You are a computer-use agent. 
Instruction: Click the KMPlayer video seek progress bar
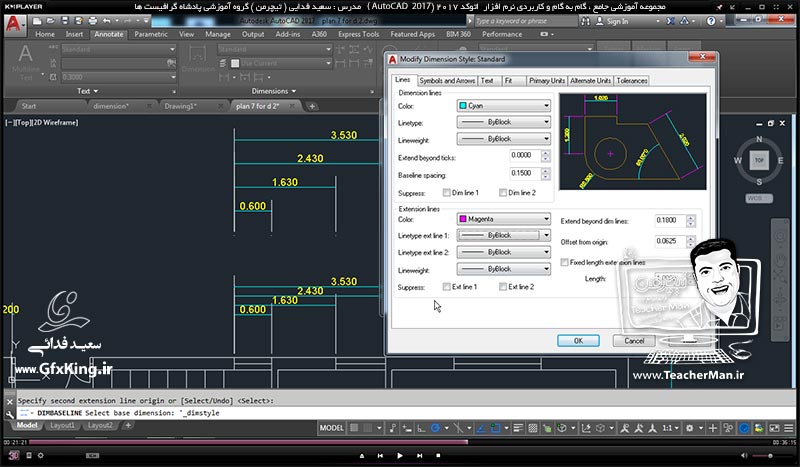401,442
